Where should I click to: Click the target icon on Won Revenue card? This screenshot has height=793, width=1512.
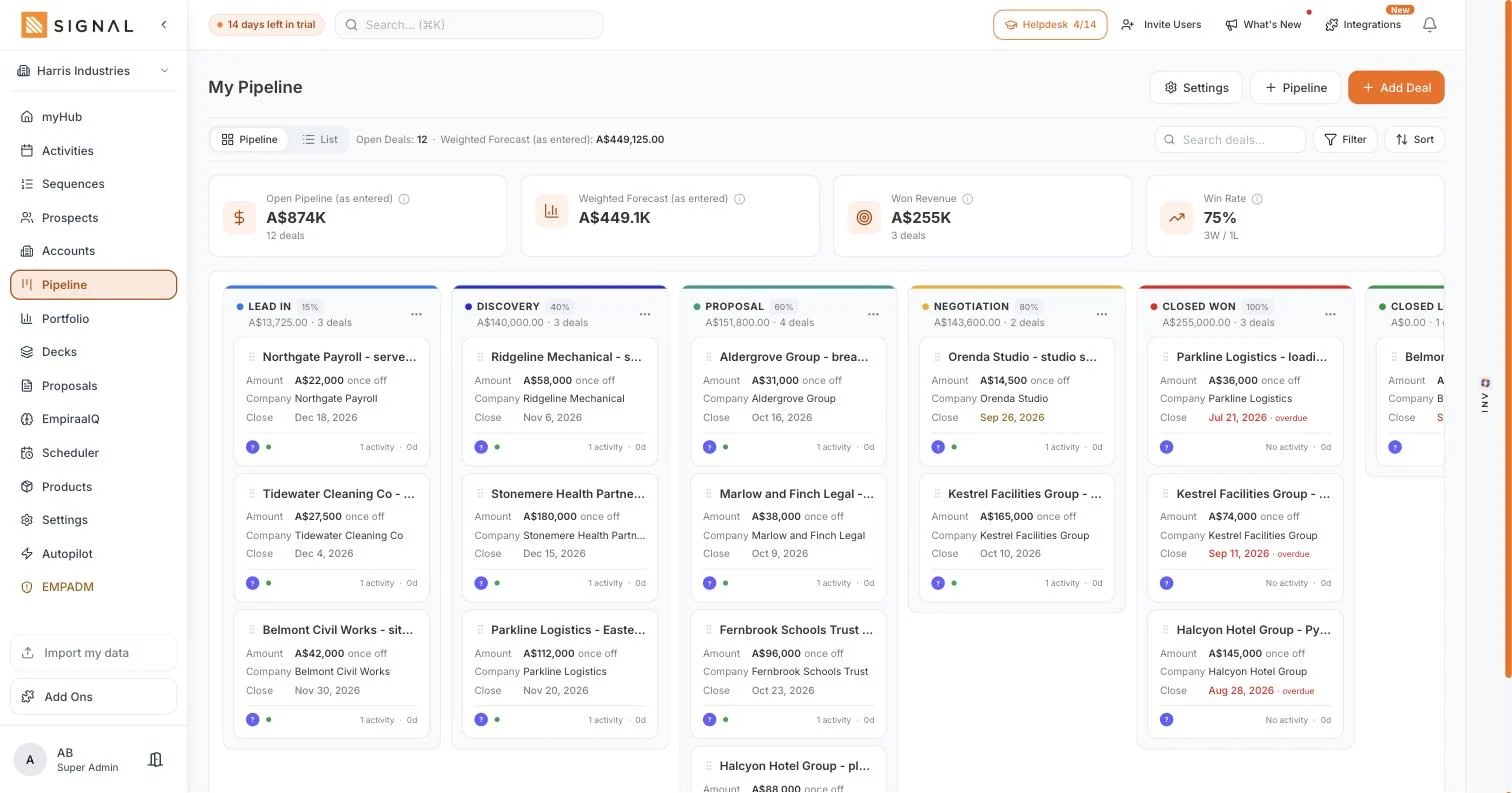[864, 216]
